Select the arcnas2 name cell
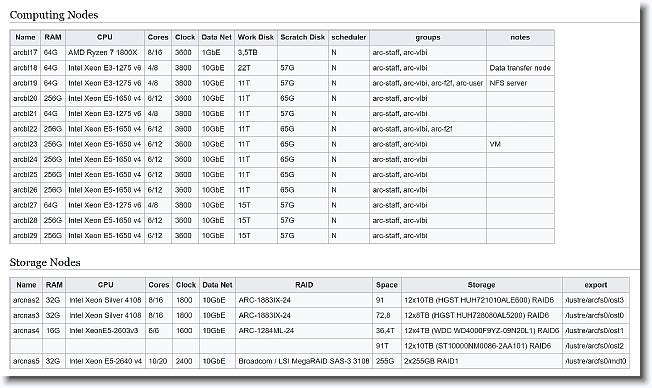Viewport: 652px width, 388px height. (x=26, y=300)
